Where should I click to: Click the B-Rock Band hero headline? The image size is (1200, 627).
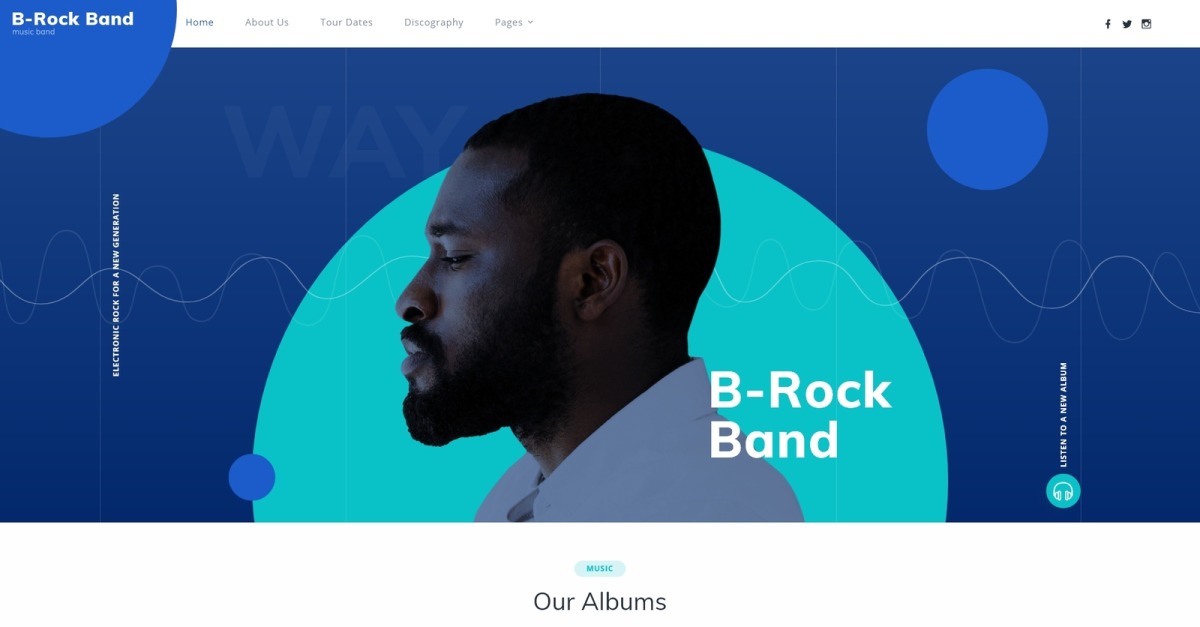(x=800, y=415)
